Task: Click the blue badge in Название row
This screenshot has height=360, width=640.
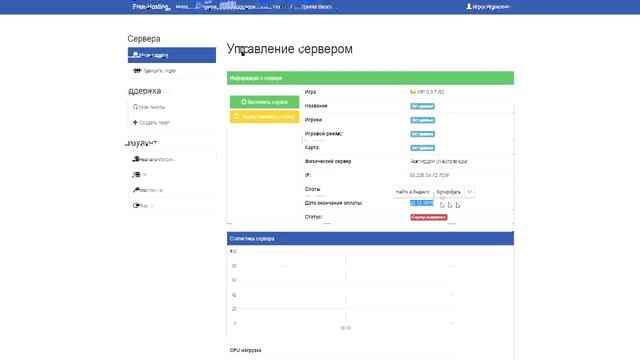Action: (x=422, y=106)
